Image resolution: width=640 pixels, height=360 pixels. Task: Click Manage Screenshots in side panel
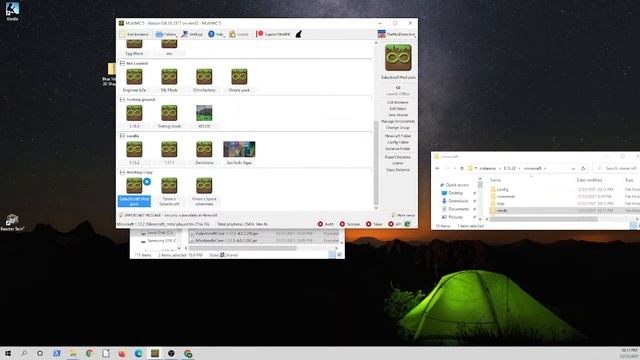[x=398, y=121]
